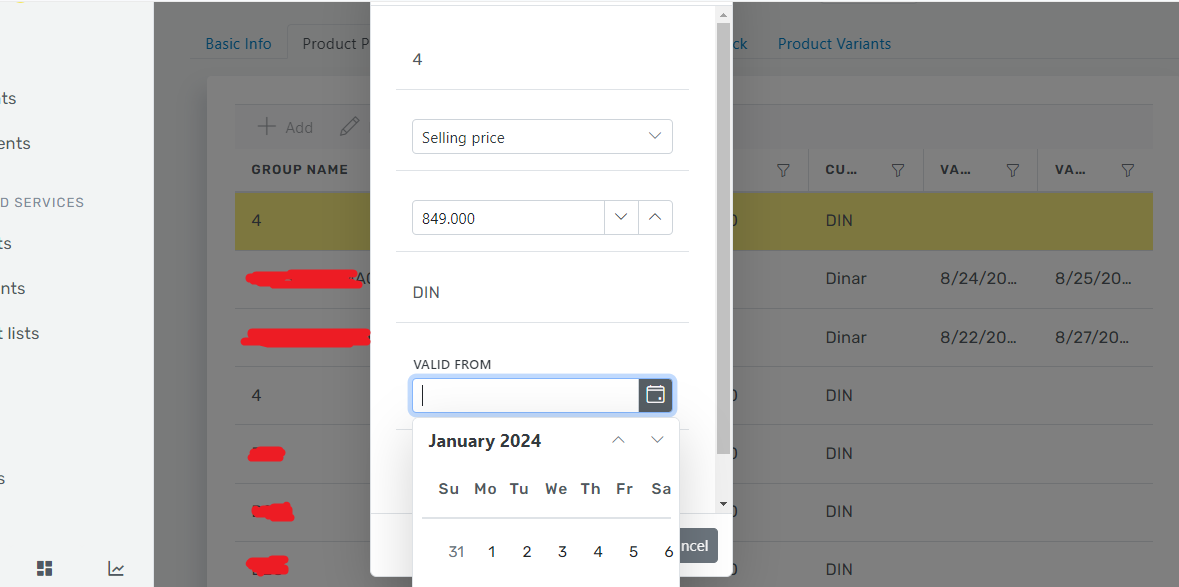Image resolution: width=1179 pixels, height=587 pixels.
Task: Open filter icon left of CU... column
Action: 783,170
